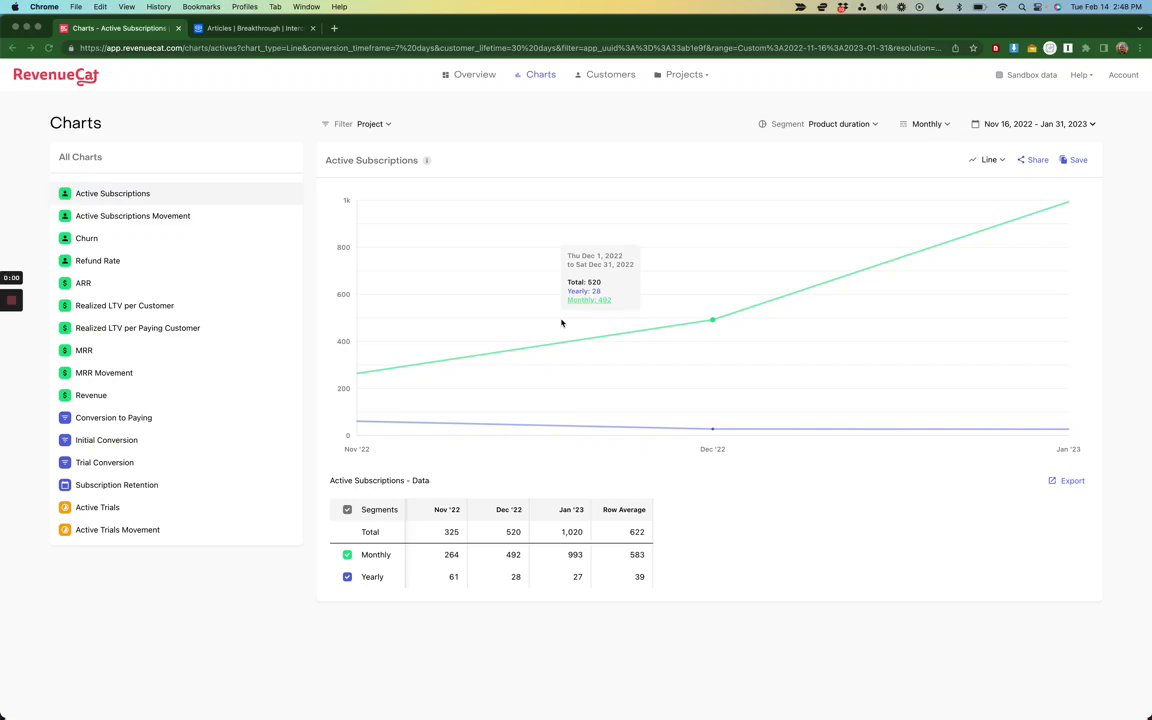Click the Conversion to Paying funnel icon
Screen dimensions: 1152x720
(65, 417)
